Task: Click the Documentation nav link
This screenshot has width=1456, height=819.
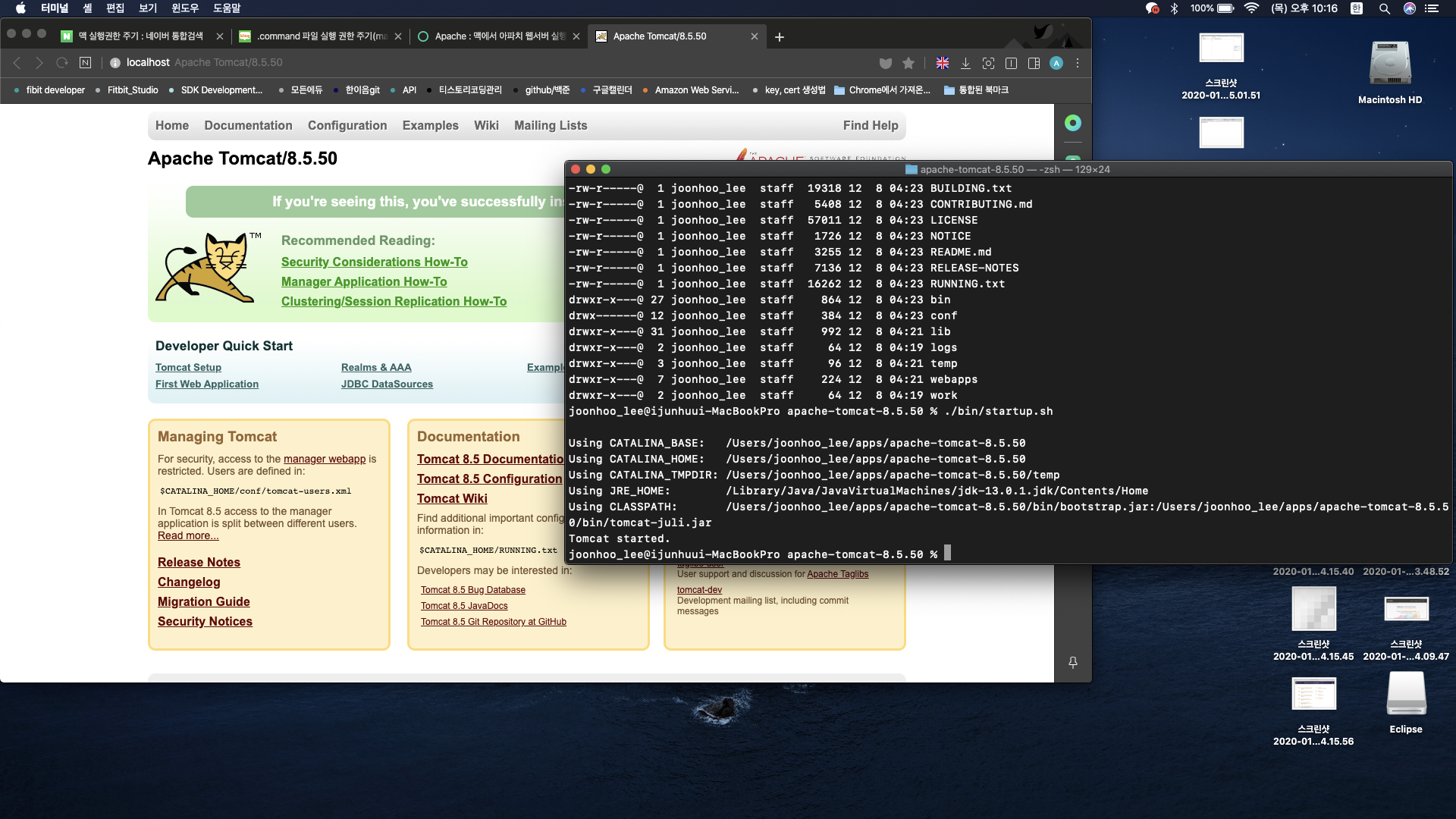Action: click(x=248, y=125)
